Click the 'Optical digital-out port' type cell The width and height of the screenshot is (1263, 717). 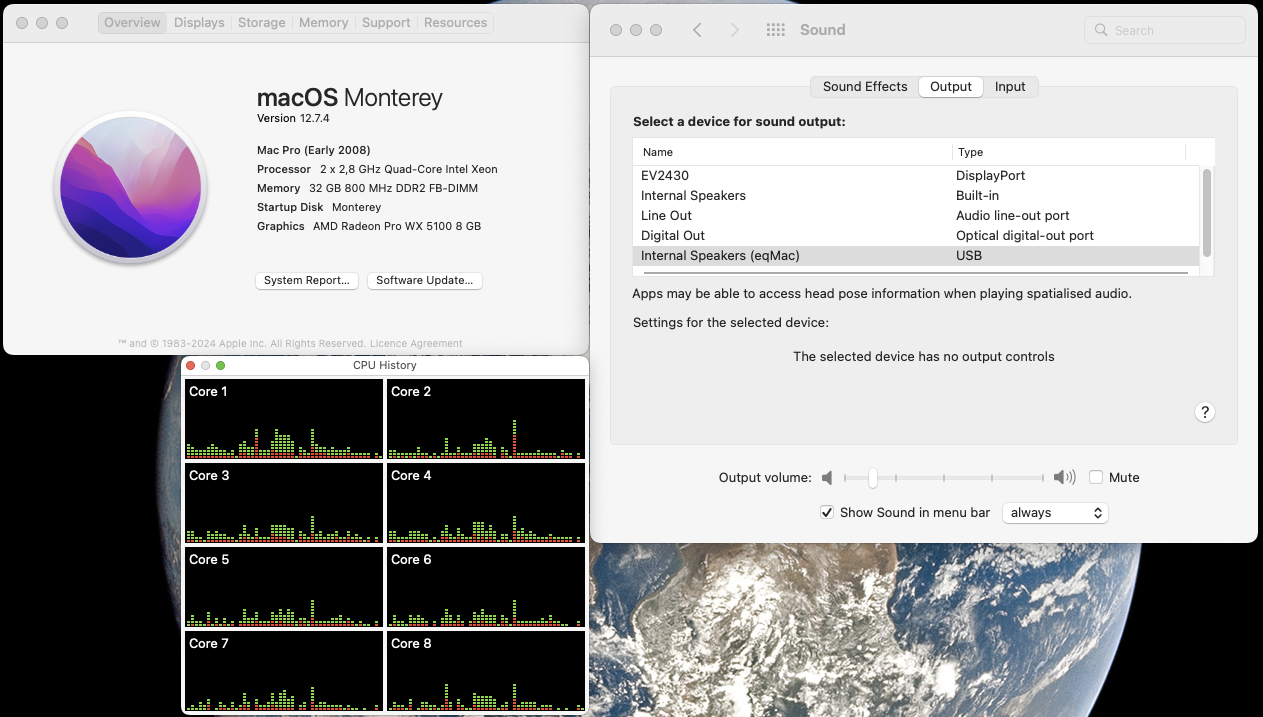point(1025,236)
